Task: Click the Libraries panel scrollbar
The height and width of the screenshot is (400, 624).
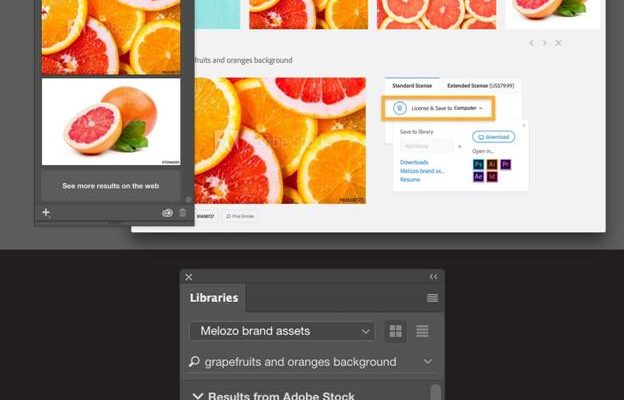Action: point(436,392)
